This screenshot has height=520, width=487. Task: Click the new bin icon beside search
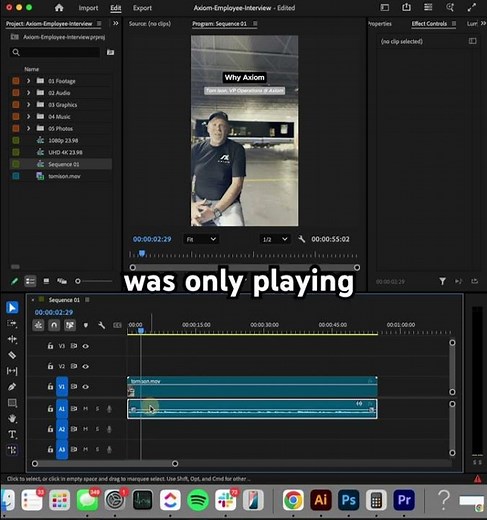[110, 52]
